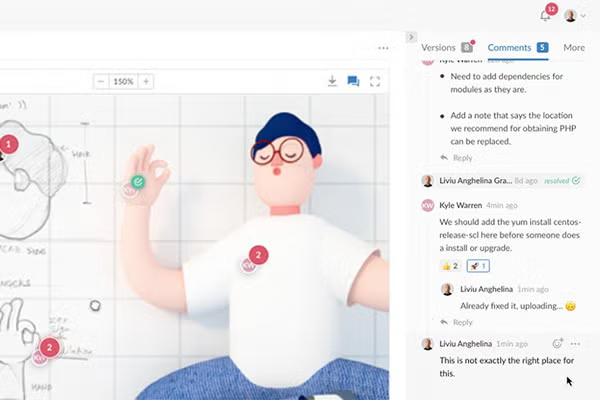Open the resolved green checkmark annotation pin
This screenshot has width=600, height=400.
[139, 182]
